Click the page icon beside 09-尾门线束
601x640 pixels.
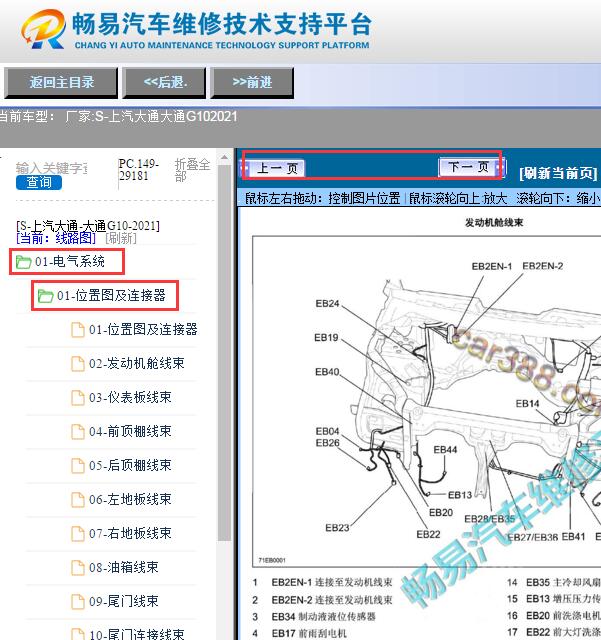(x=78, y=601)
